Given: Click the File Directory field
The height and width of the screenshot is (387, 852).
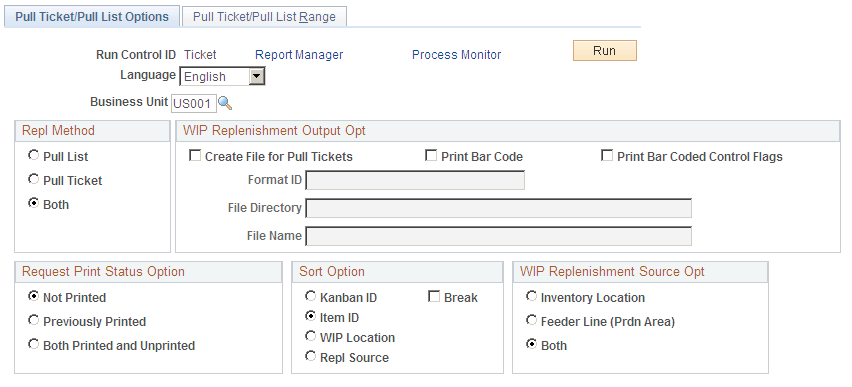Looking at the screenshot, I should point(498,208).
